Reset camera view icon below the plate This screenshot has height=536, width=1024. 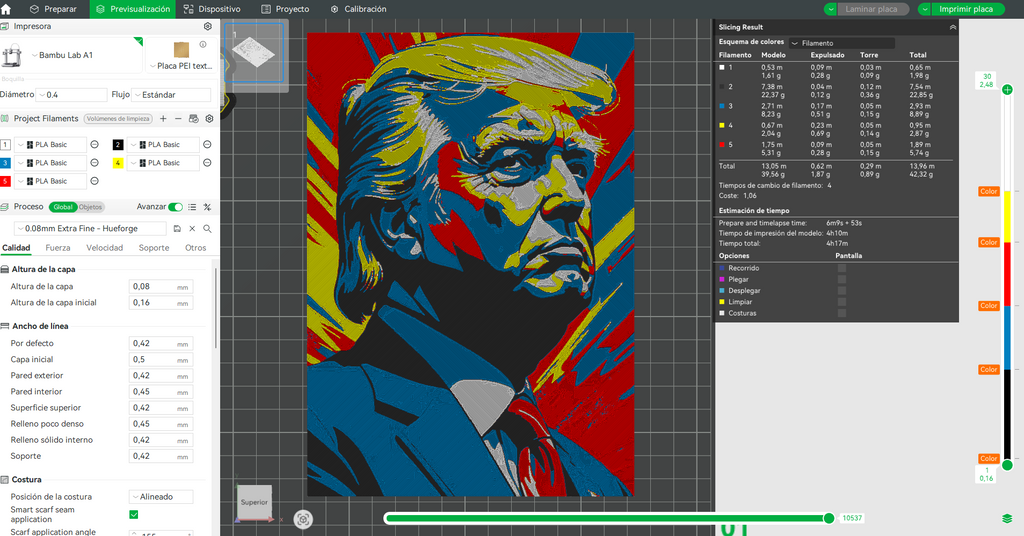(x=303, y=519)
